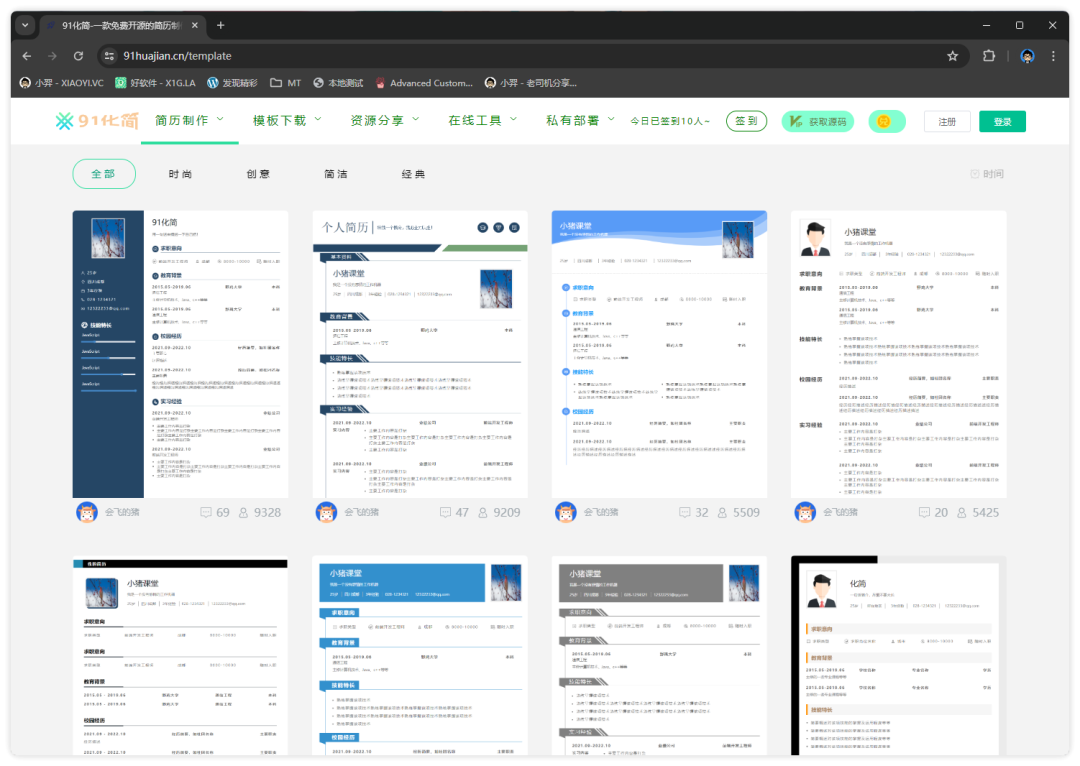This screenshot has width=1080, height=766.
Task: Open blue wave header 小猪课堂 template
Action: [659, 354]
